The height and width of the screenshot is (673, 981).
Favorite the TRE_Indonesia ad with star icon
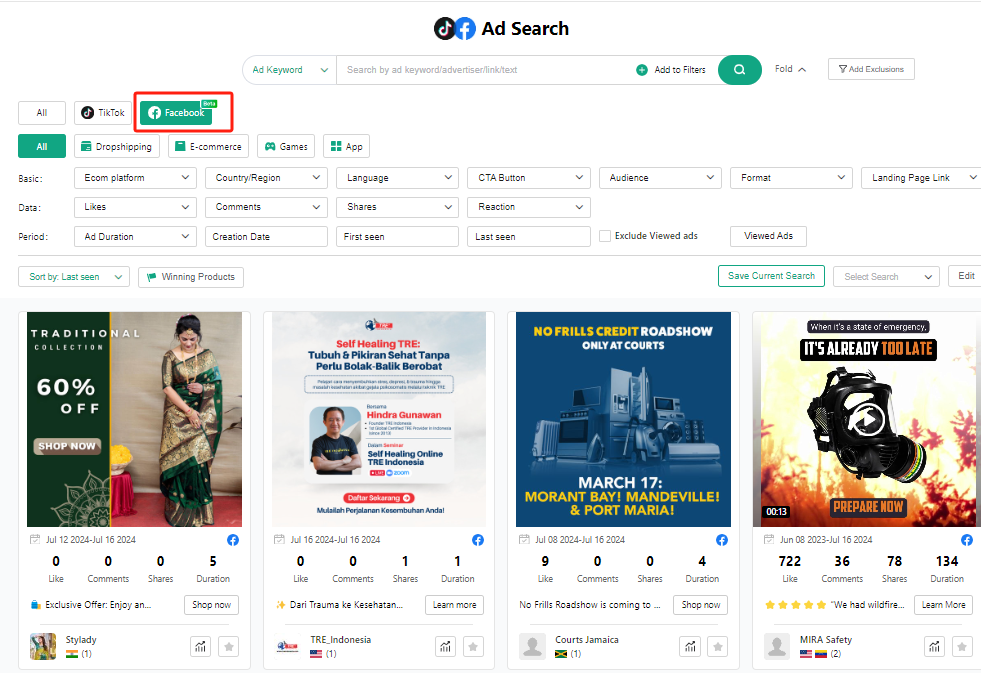point(473,647)
